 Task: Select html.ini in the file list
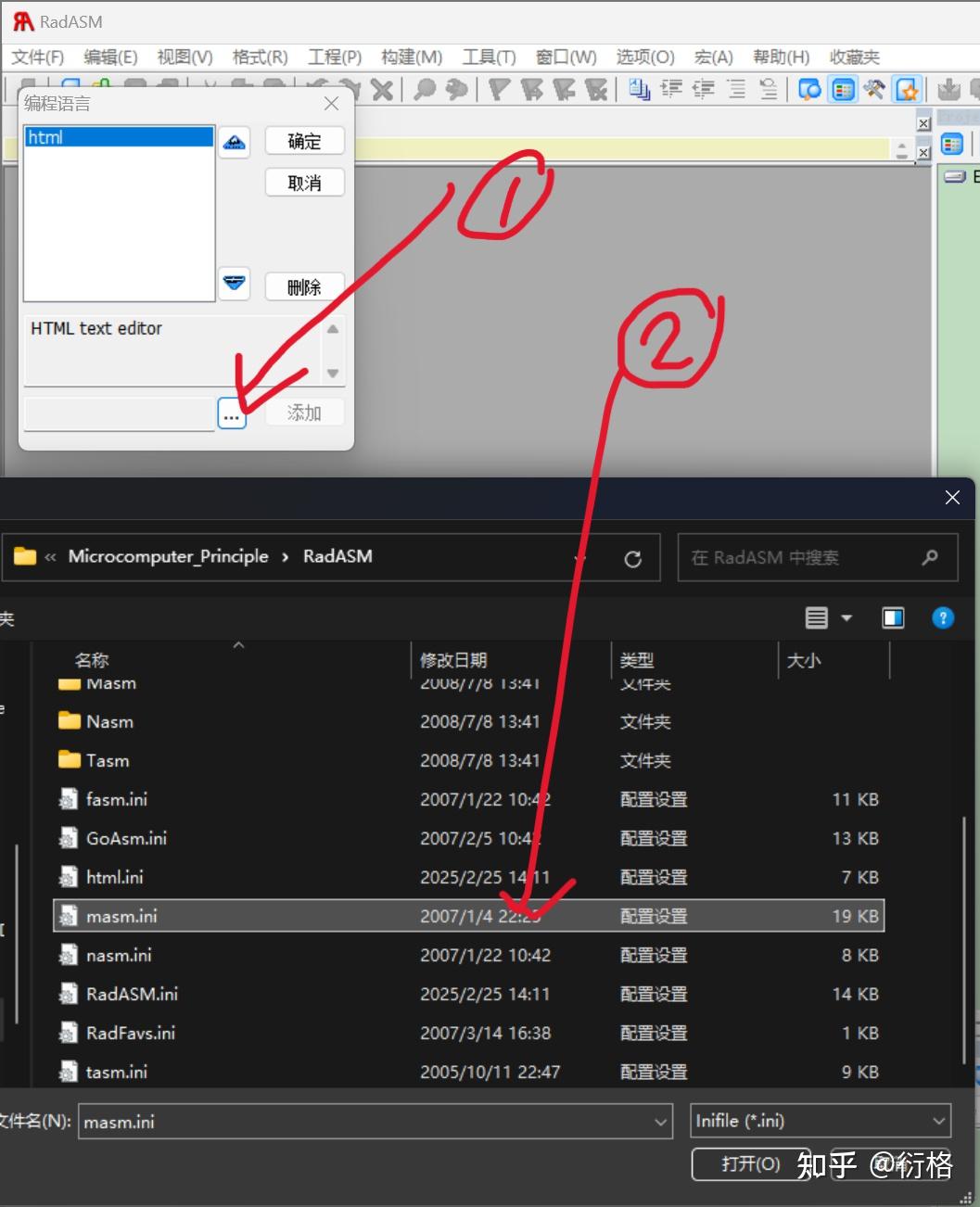click(x=469, y=877)
